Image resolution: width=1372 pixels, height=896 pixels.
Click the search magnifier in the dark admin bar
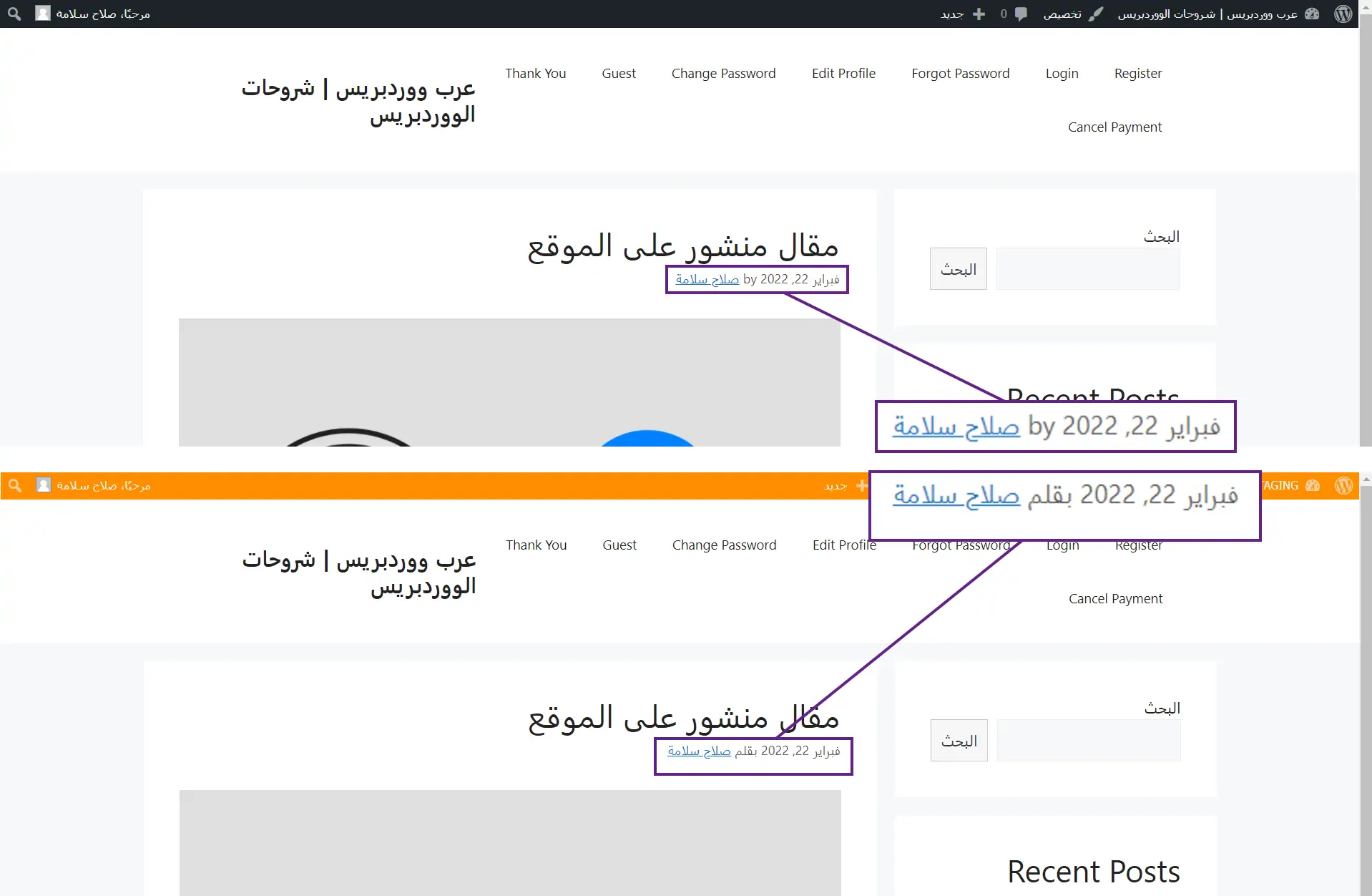tap(14, 14)
